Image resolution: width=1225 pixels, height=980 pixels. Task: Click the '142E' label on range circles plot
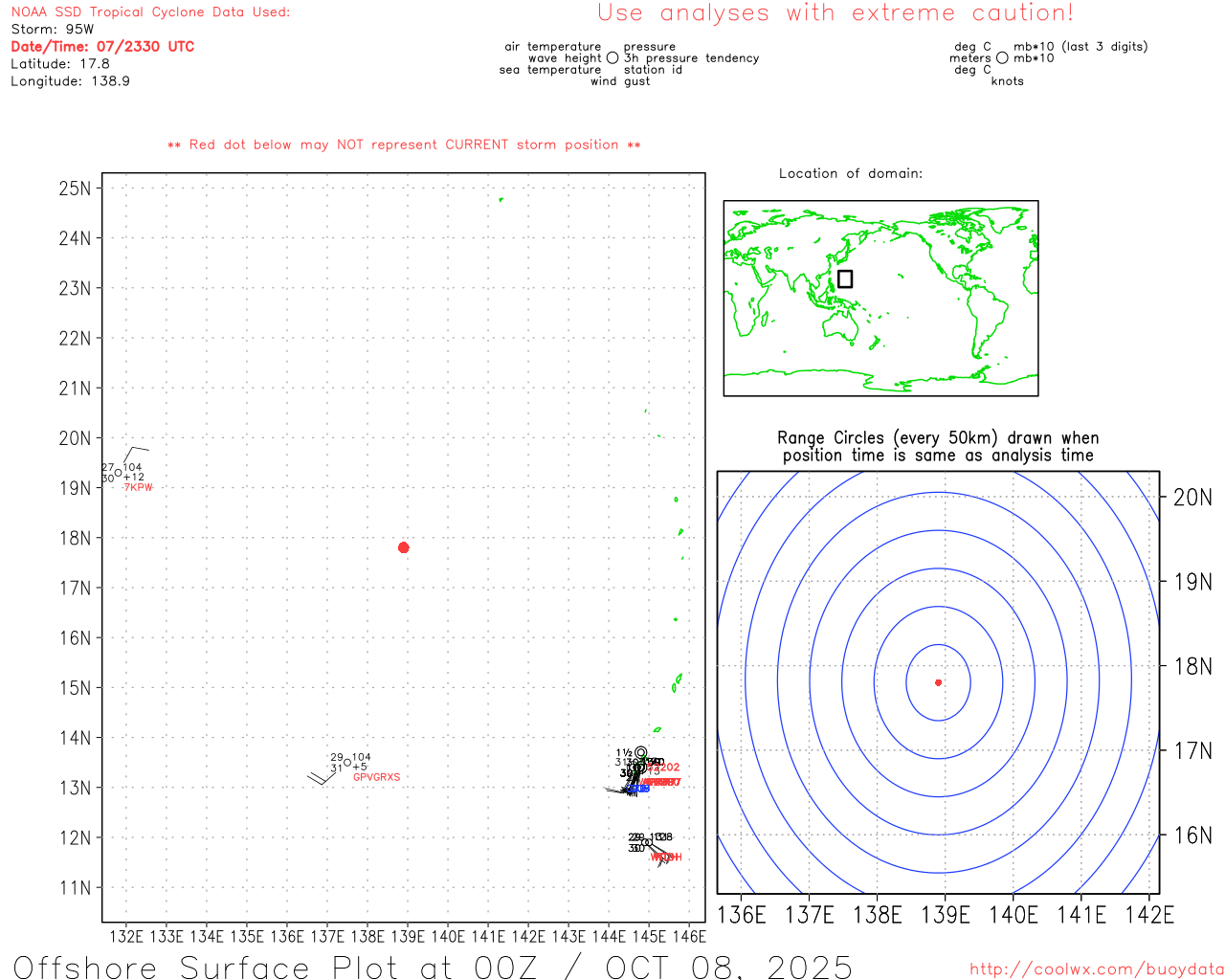(1149, 915)
